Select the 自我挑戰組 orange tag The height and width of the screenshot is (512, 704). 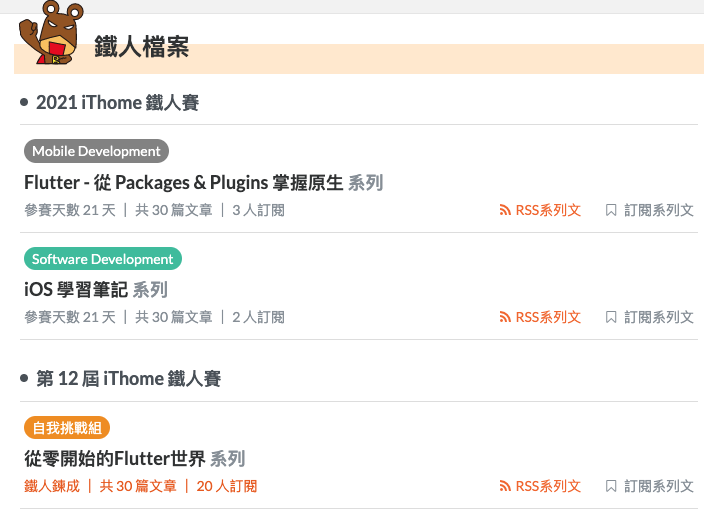[67, 428]
